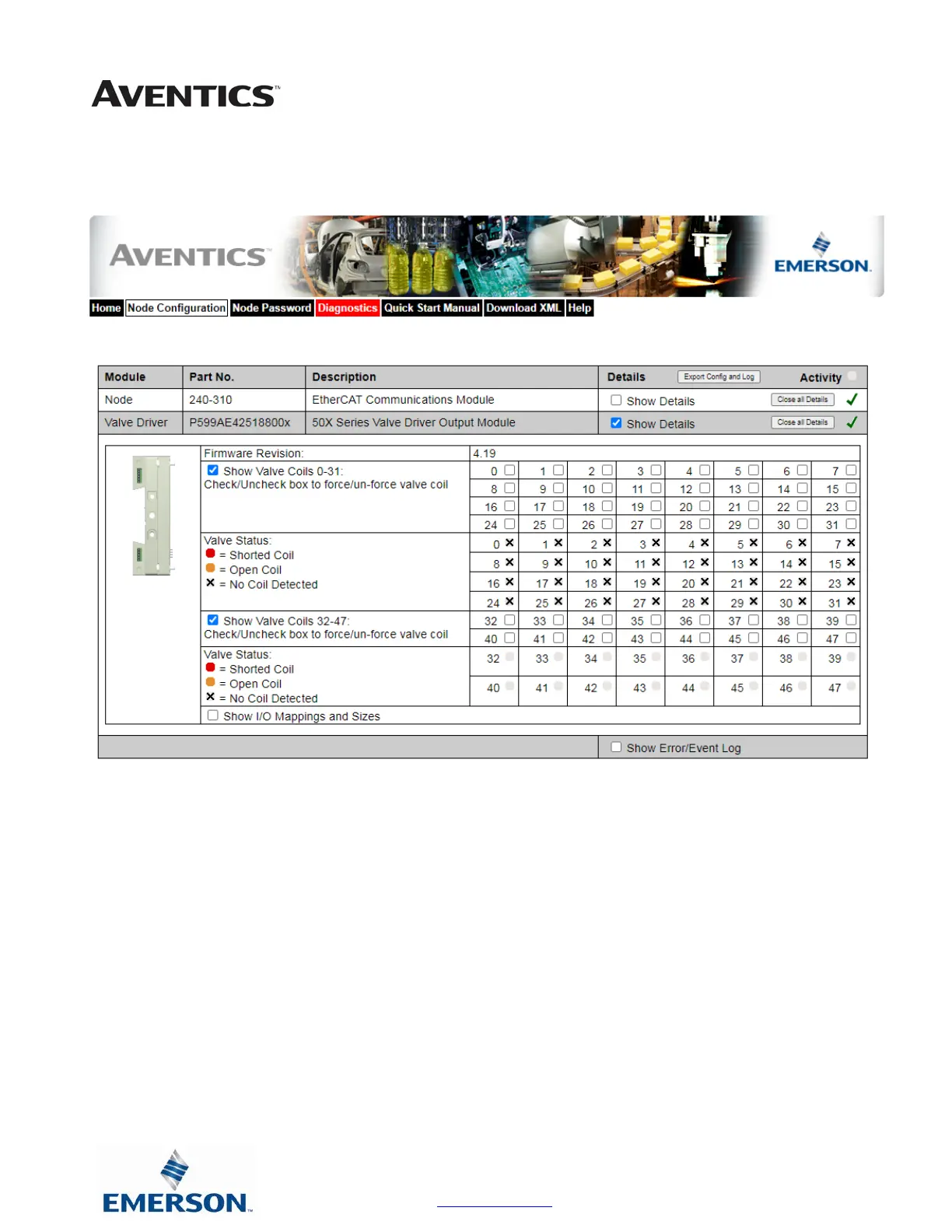Force valve coil 43 checkbox
This screenshot has height=1232, width=952.
click(x=656, y=638)
